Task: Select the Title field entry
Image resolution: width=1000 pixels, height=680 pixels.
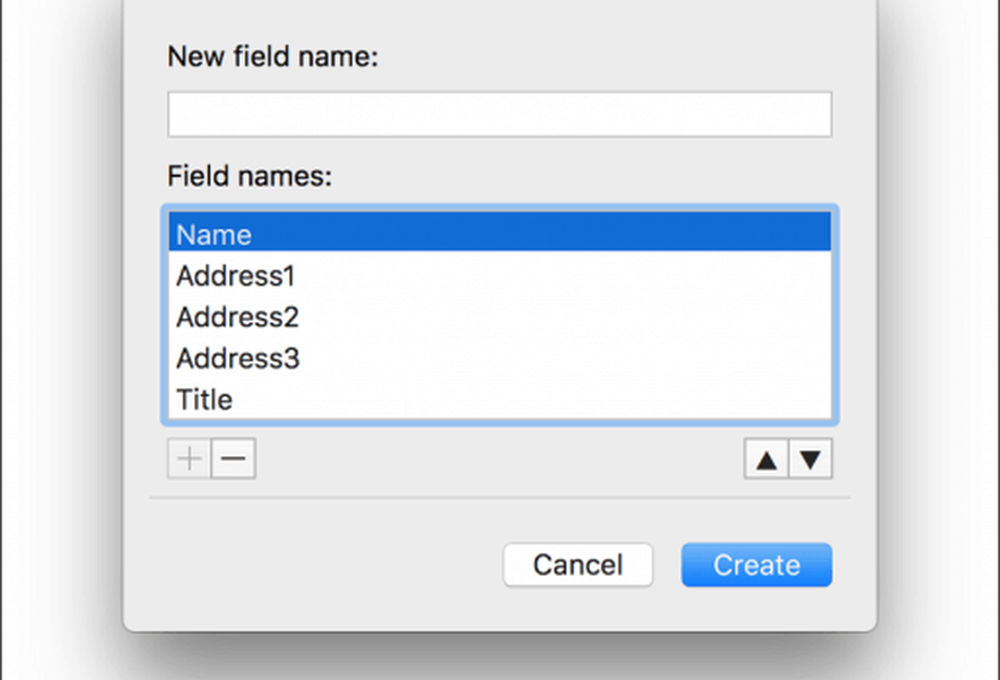Action: (499, 399)
